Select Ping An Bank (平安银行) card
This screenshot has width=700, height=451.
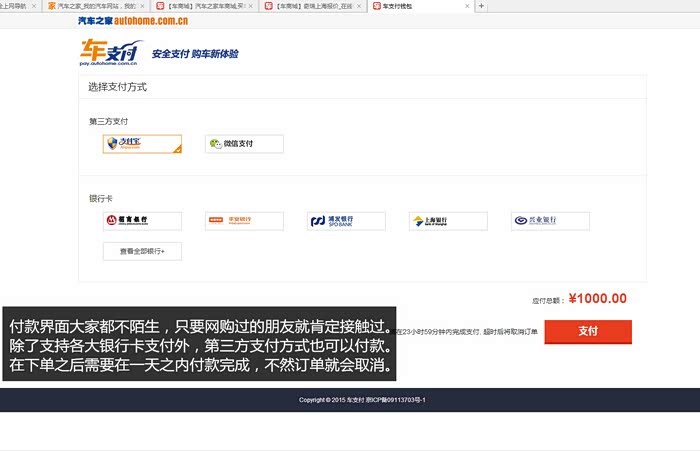(x=244, y=221)
